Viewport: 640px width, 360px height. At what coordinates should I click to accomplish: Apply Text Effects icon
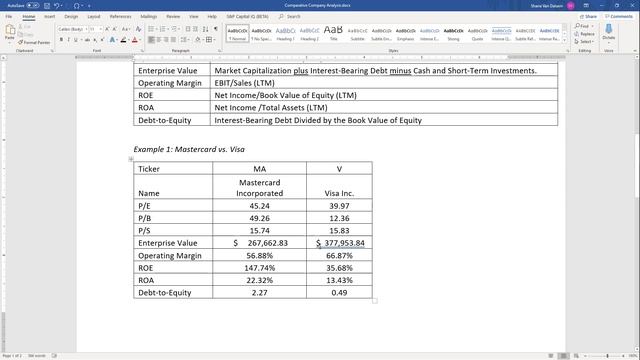coord(113,40)
